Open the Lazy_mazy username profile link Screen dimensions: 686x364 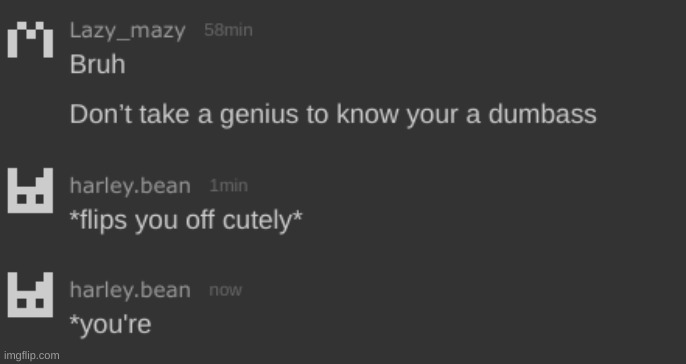tap(128, 32)
